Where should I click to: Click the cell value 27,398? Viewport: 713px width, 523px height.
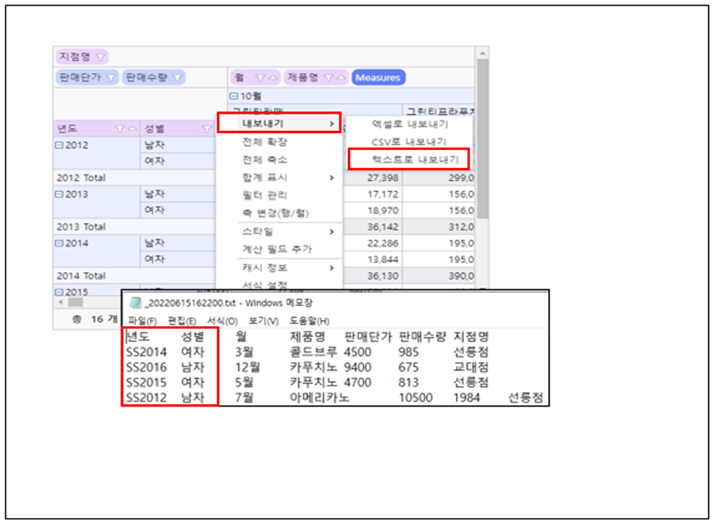tap(383, 178)
